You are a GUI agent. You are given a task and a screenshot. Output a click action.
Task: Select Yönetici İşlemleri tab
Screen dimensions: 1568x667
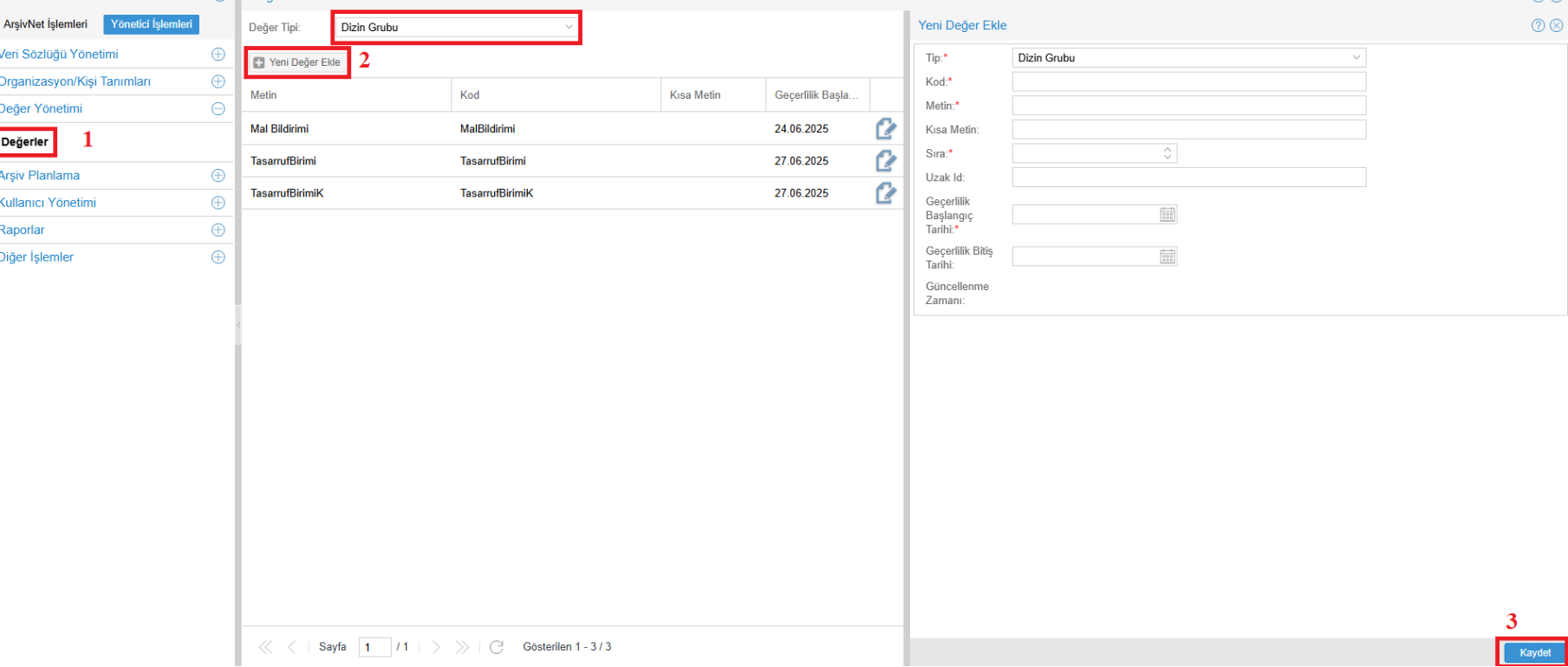(152, 24)
